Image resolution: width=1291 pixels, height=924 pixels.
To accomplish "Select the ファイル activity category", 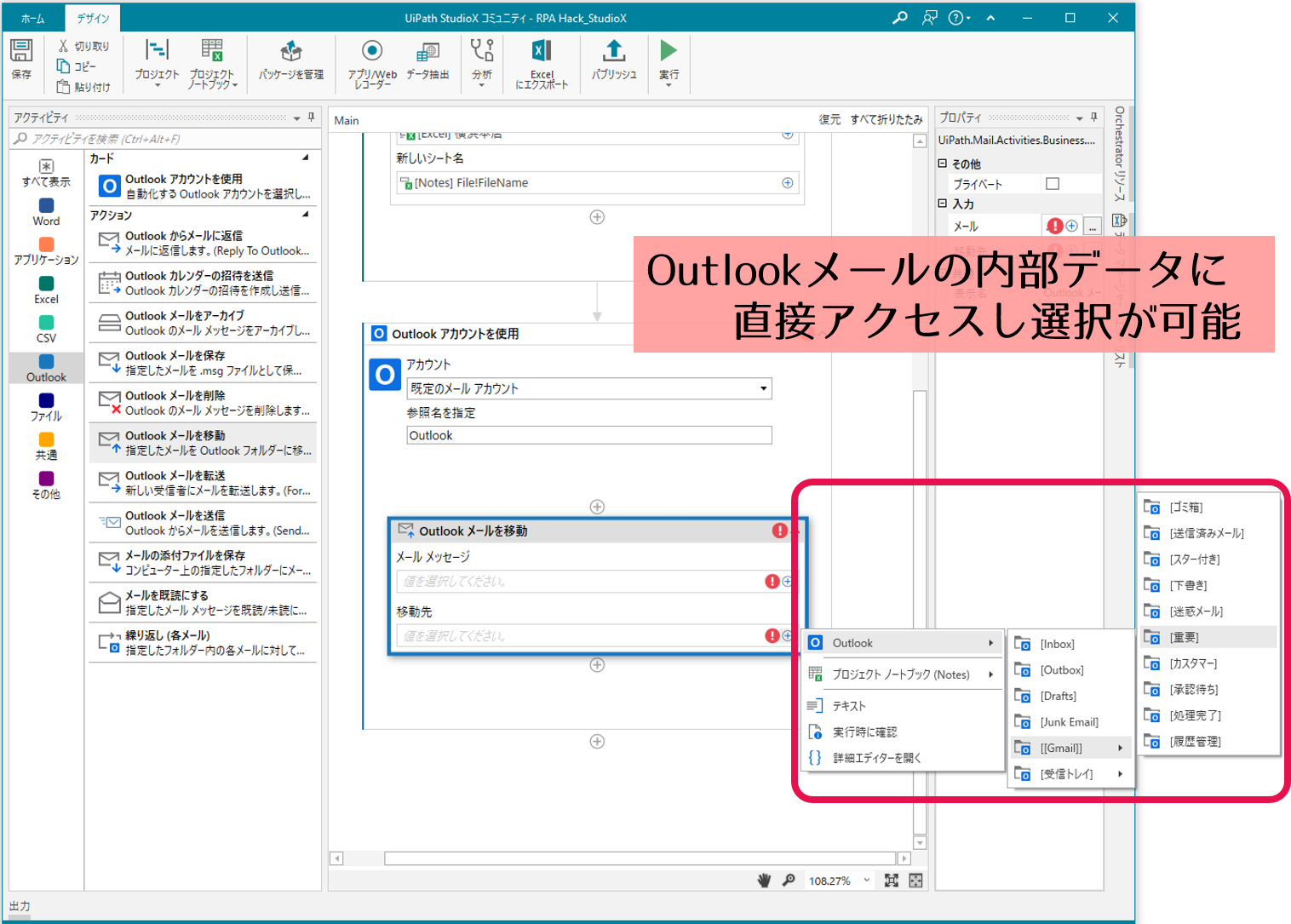I will coord(46,407).
